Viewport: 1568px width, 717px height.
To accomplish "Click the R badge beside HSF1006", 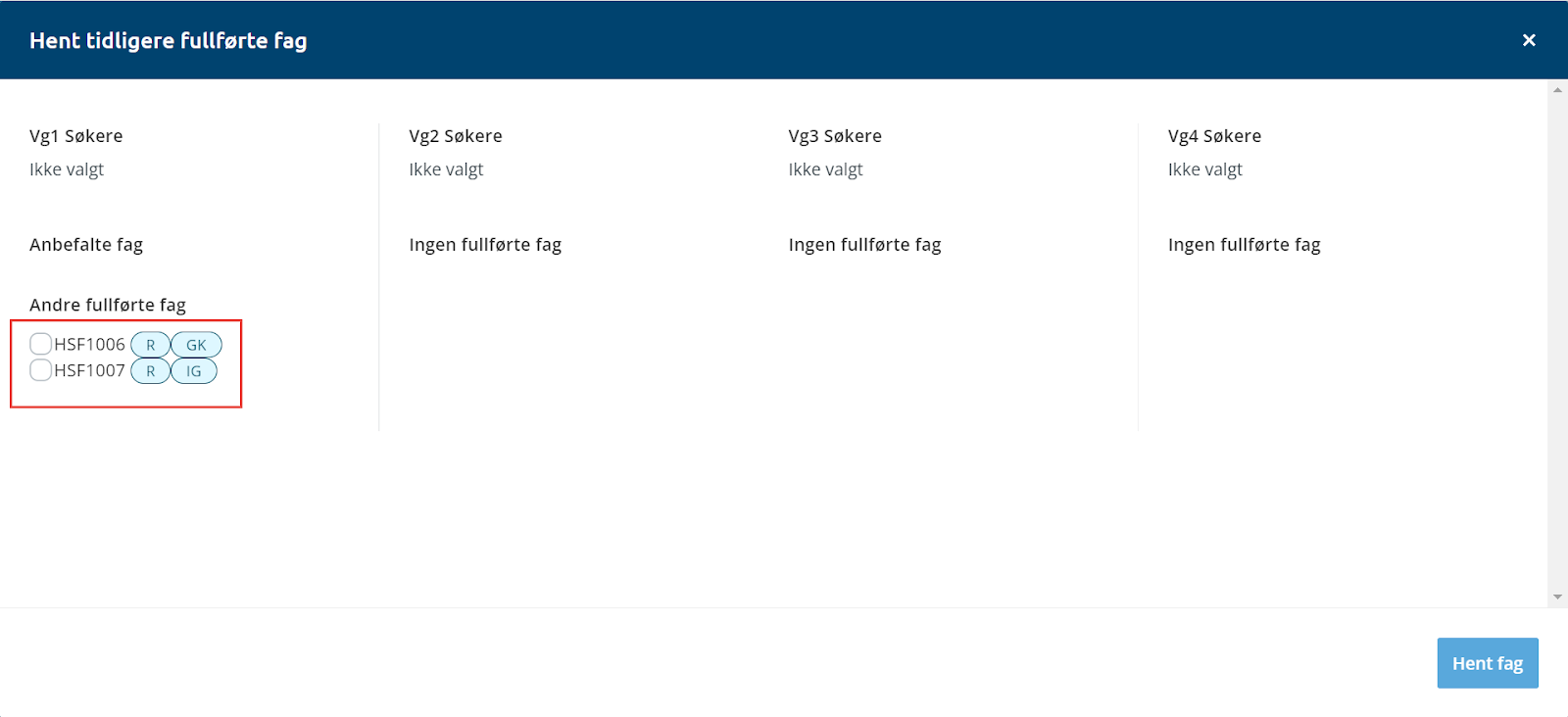I will (x=150, y=345).
